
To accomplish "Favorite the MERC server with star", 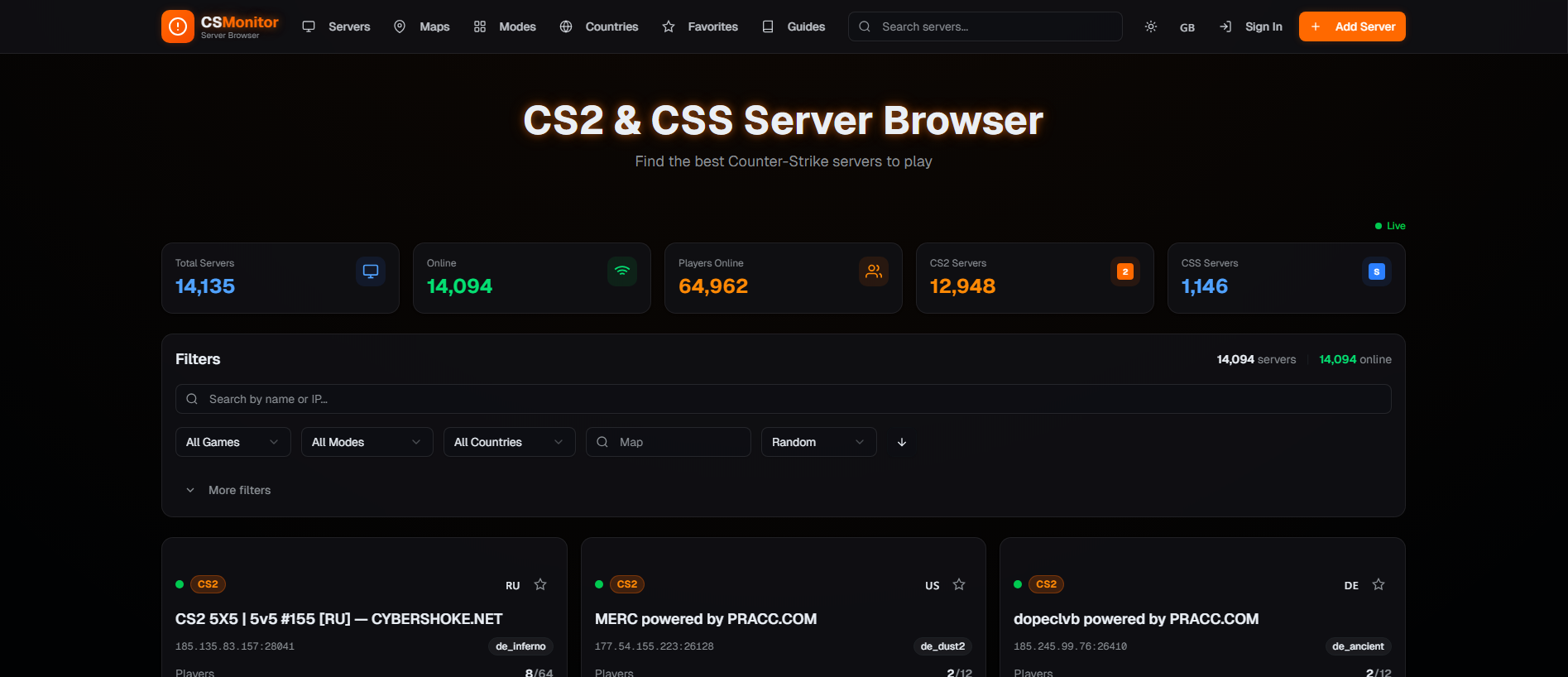I will (x=959, y=584).
